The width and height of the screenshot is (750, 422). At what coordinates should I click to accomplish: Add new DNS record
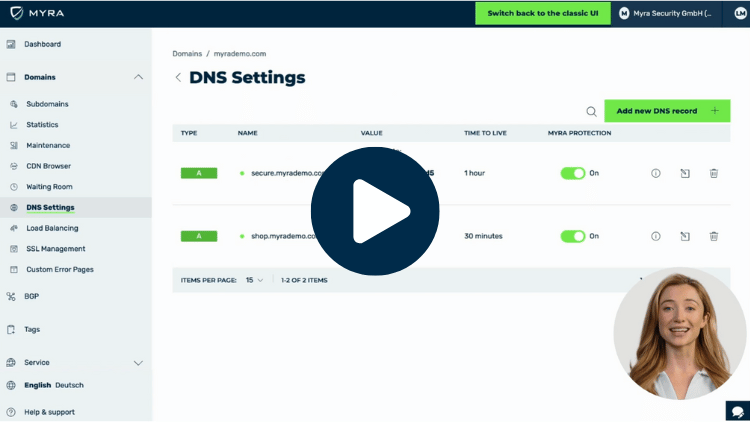[x=667, y=111]
